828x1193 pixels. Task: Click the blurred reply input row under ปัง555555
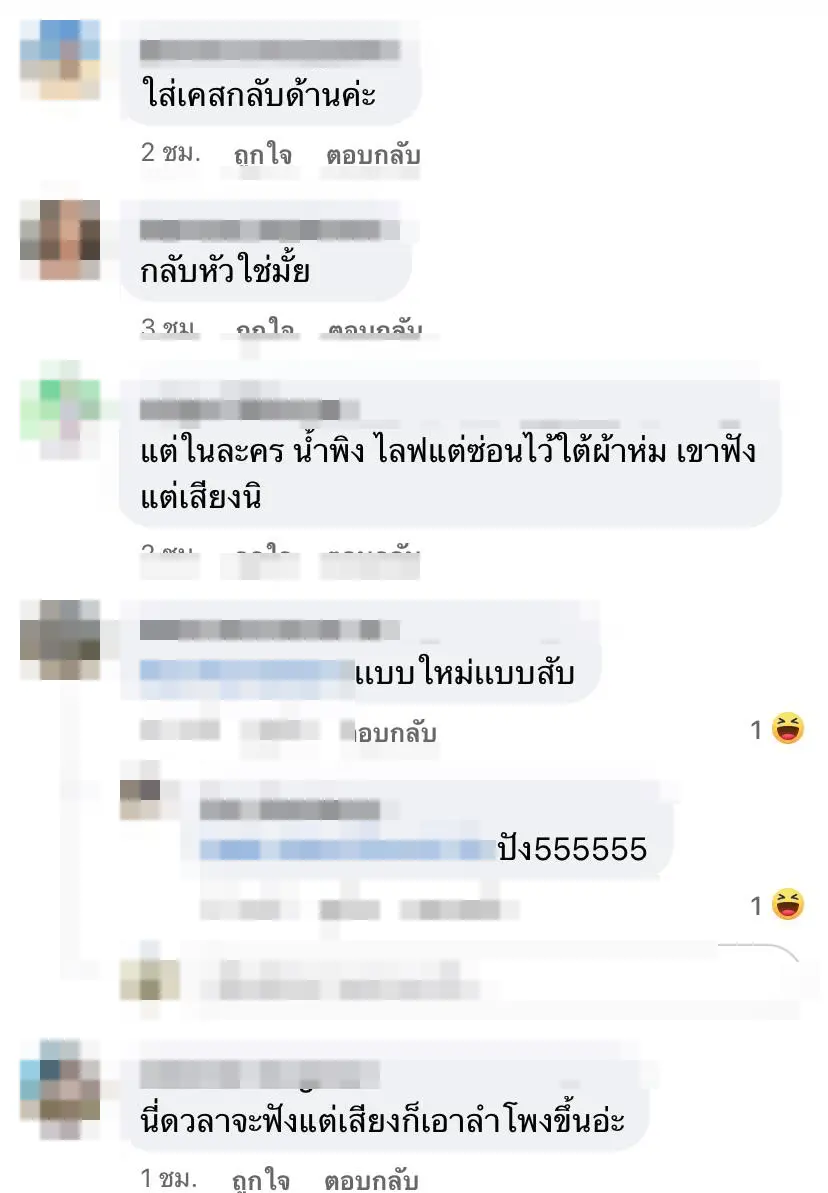coord(460,980)
